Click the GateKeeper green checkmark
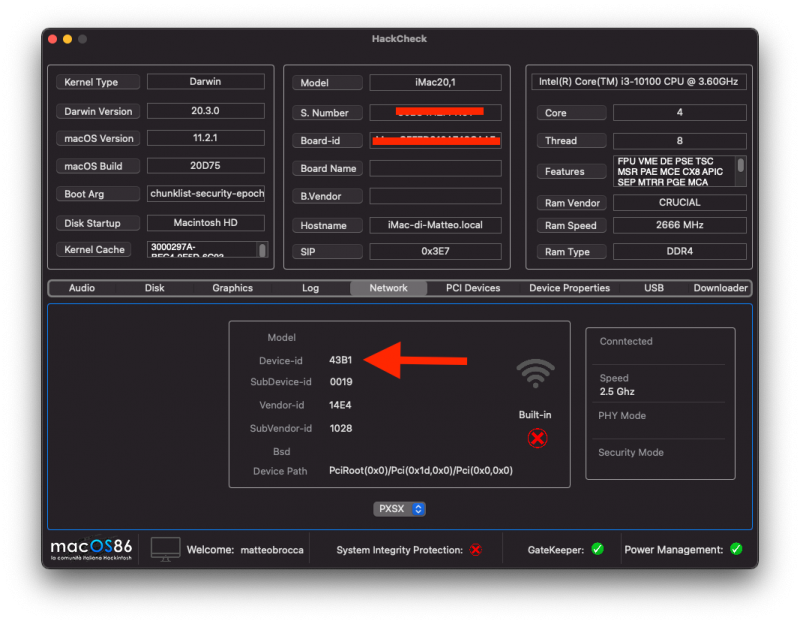Image resolution: width=800 pixels, height=624 pixels. [x=597, y=549]
